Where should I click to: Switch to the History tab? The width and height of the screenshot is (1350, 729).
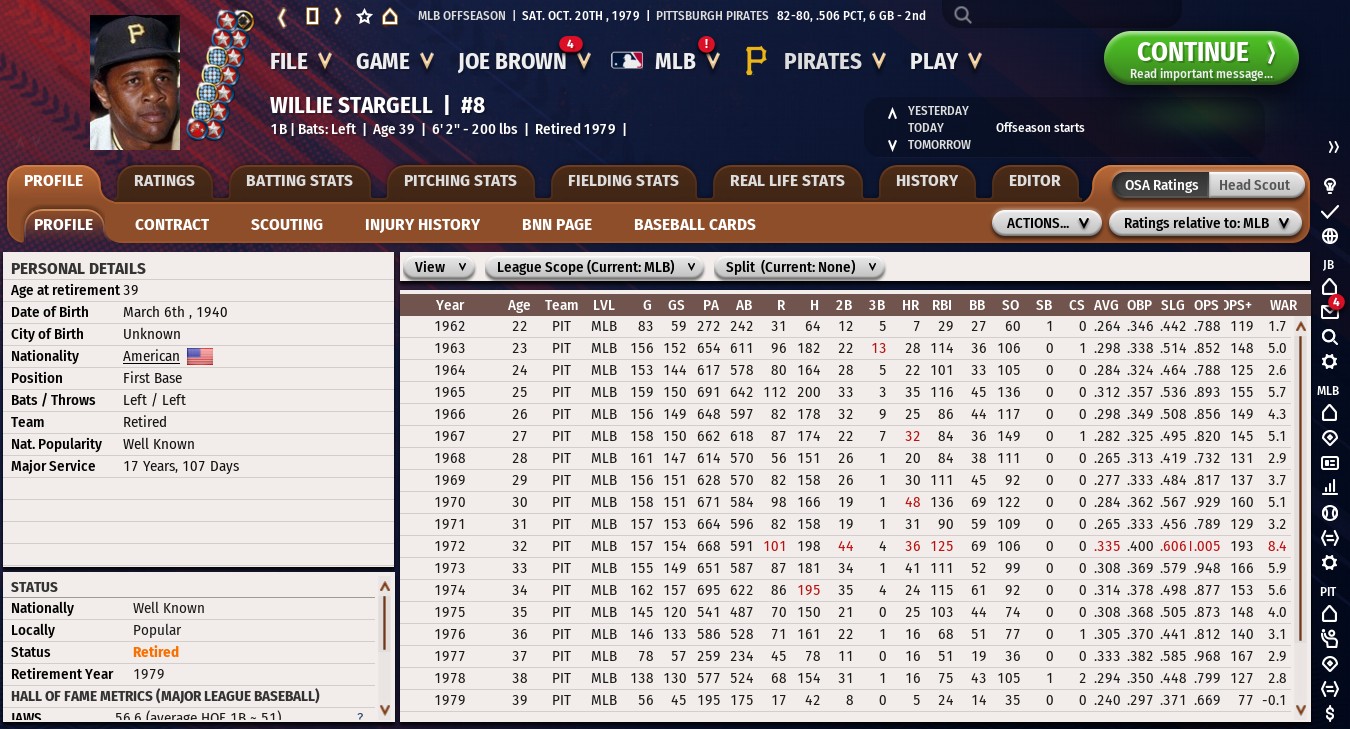(x=927, y=181)
